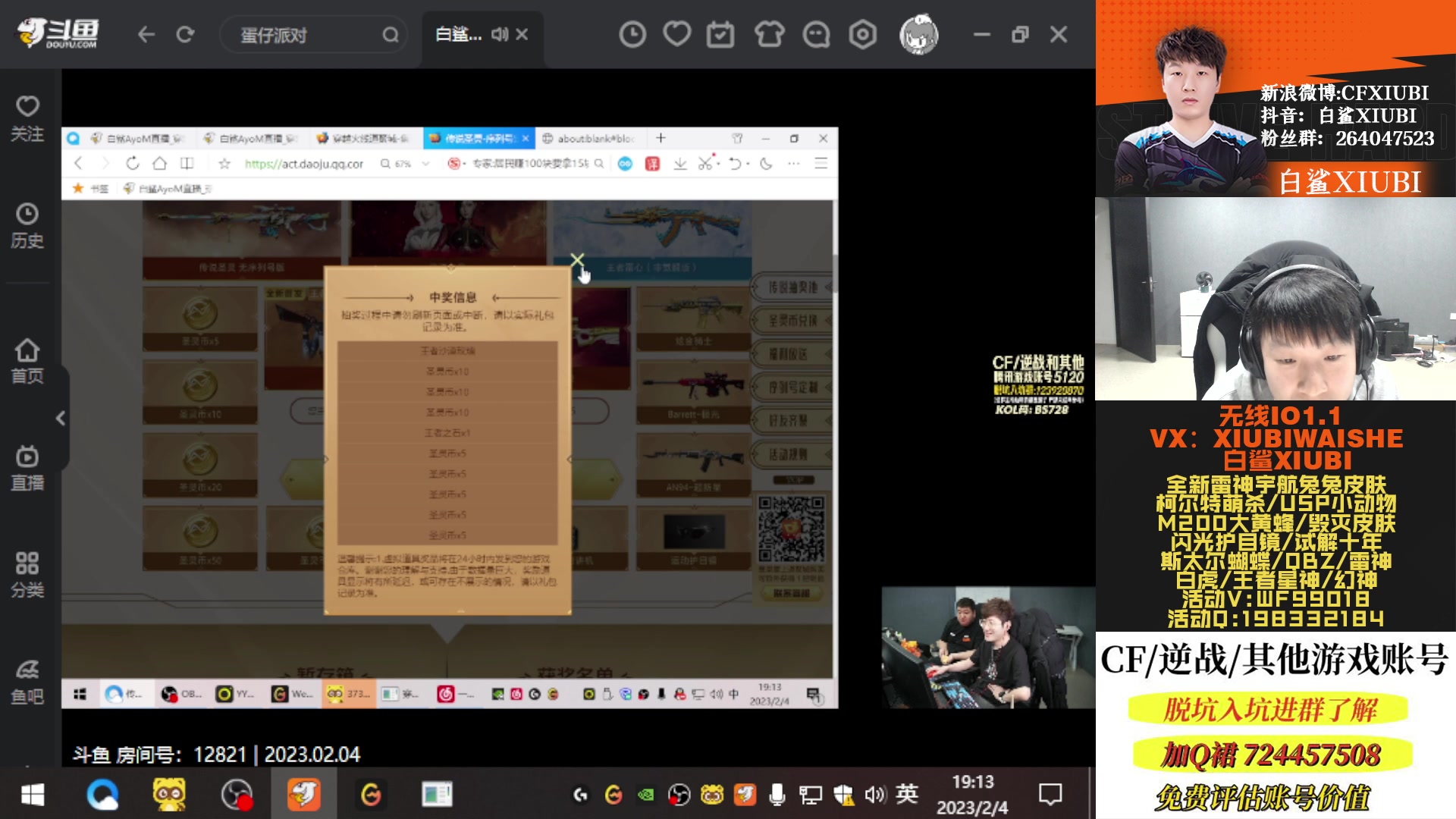Close the 白鲨 stream tab

(x=522, y=34)
